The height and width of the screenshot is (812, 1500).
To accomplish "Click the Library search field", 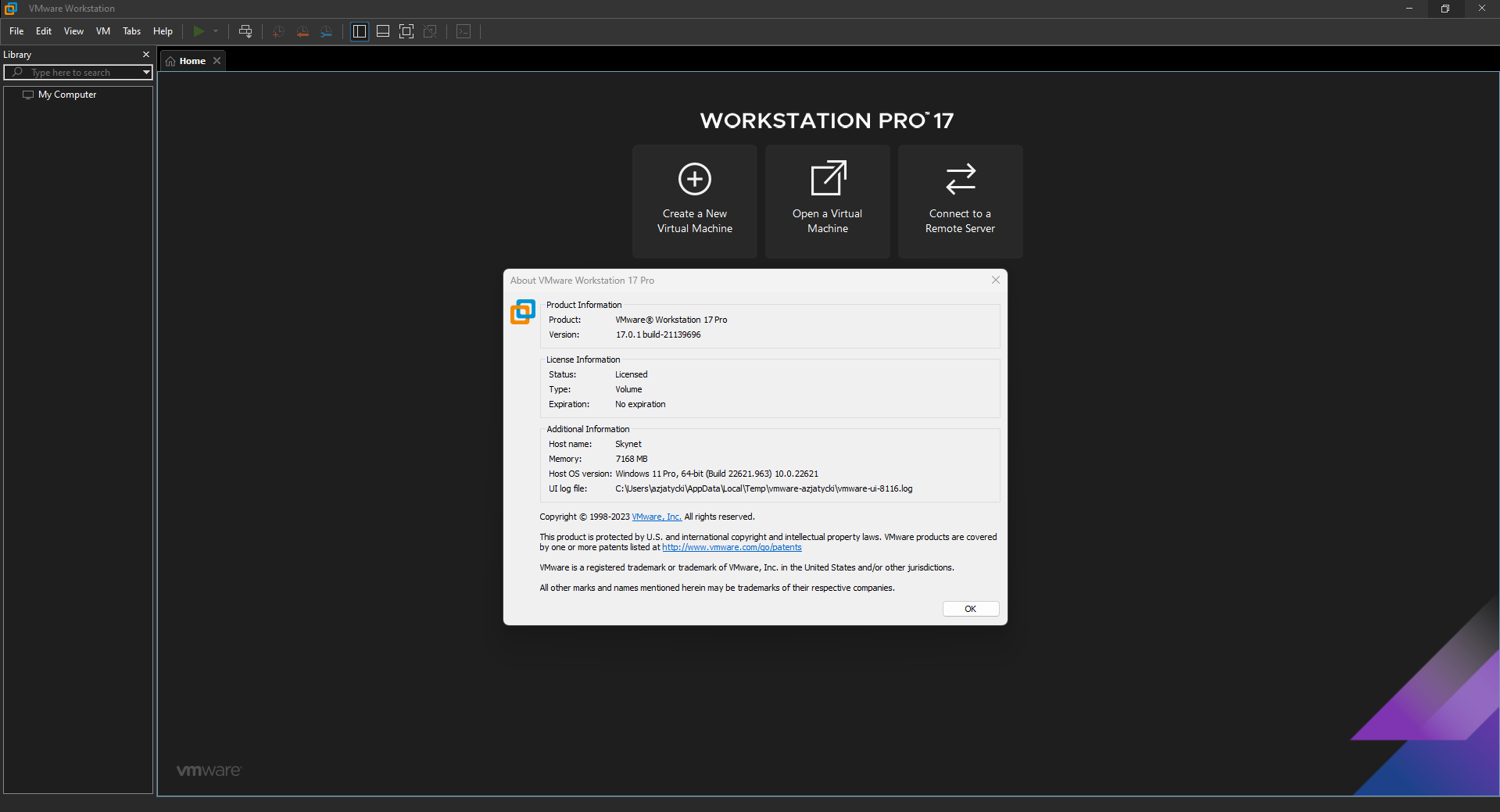I will click(x=78, y=73).
